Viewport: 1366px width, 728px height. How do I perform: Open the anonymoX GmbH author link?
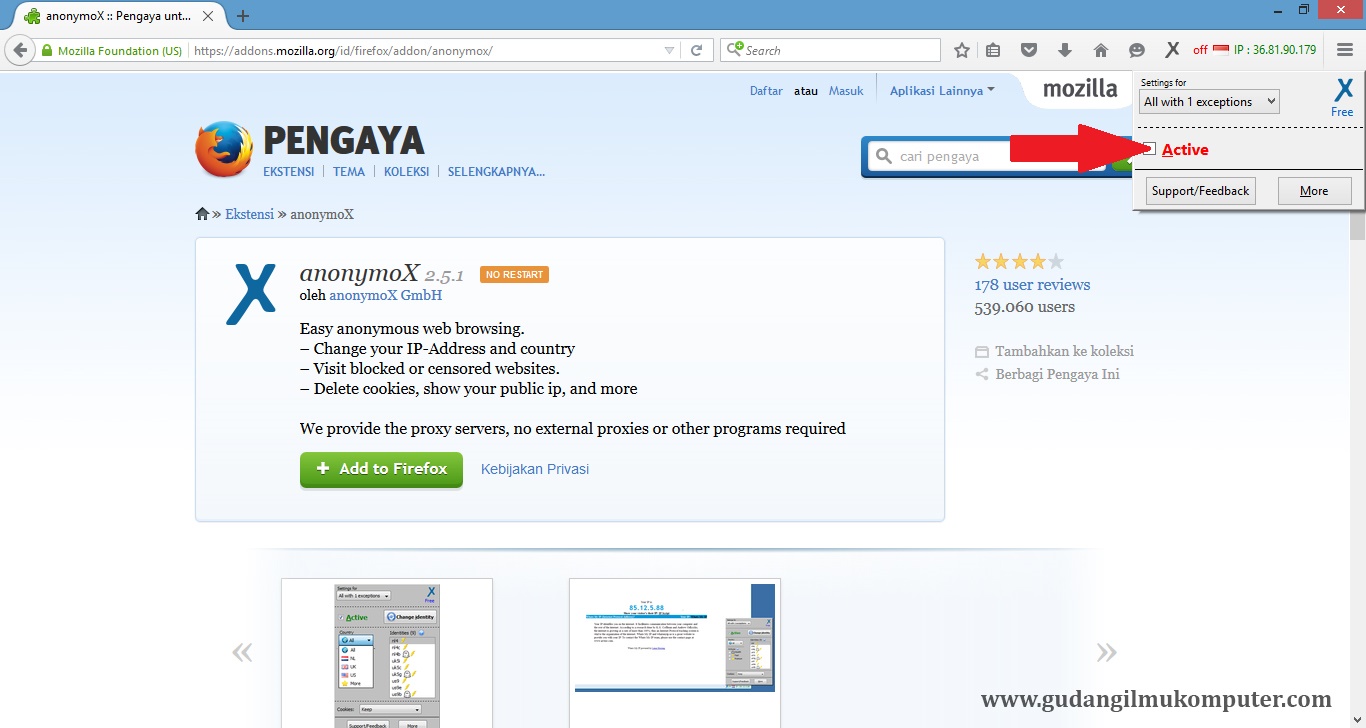click(x=385, y=295)
